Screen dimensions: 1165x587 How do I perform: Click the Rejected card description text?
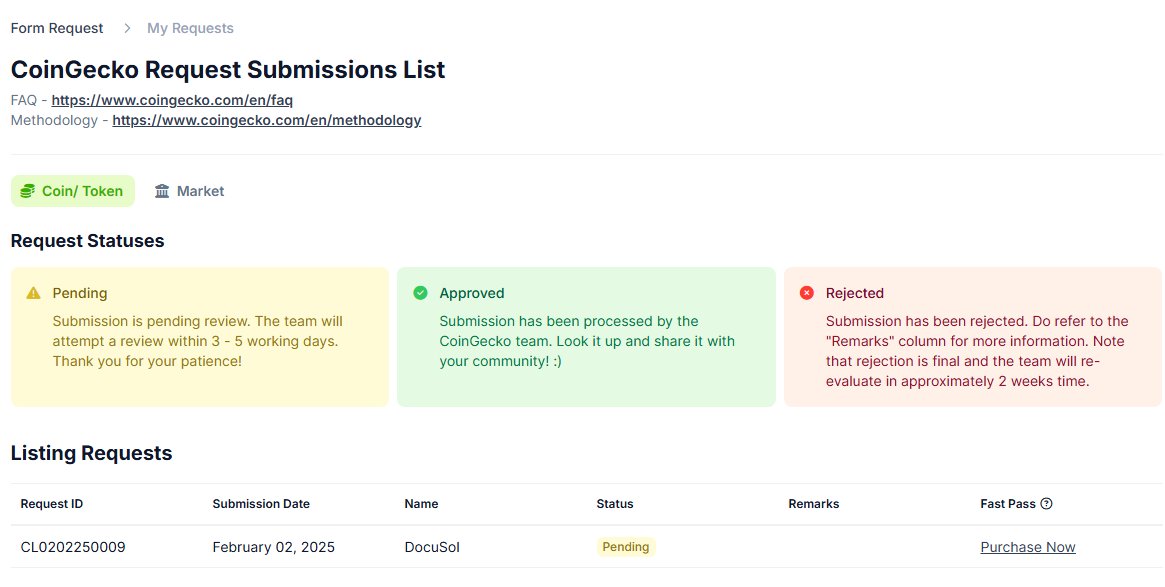point(977,351)
